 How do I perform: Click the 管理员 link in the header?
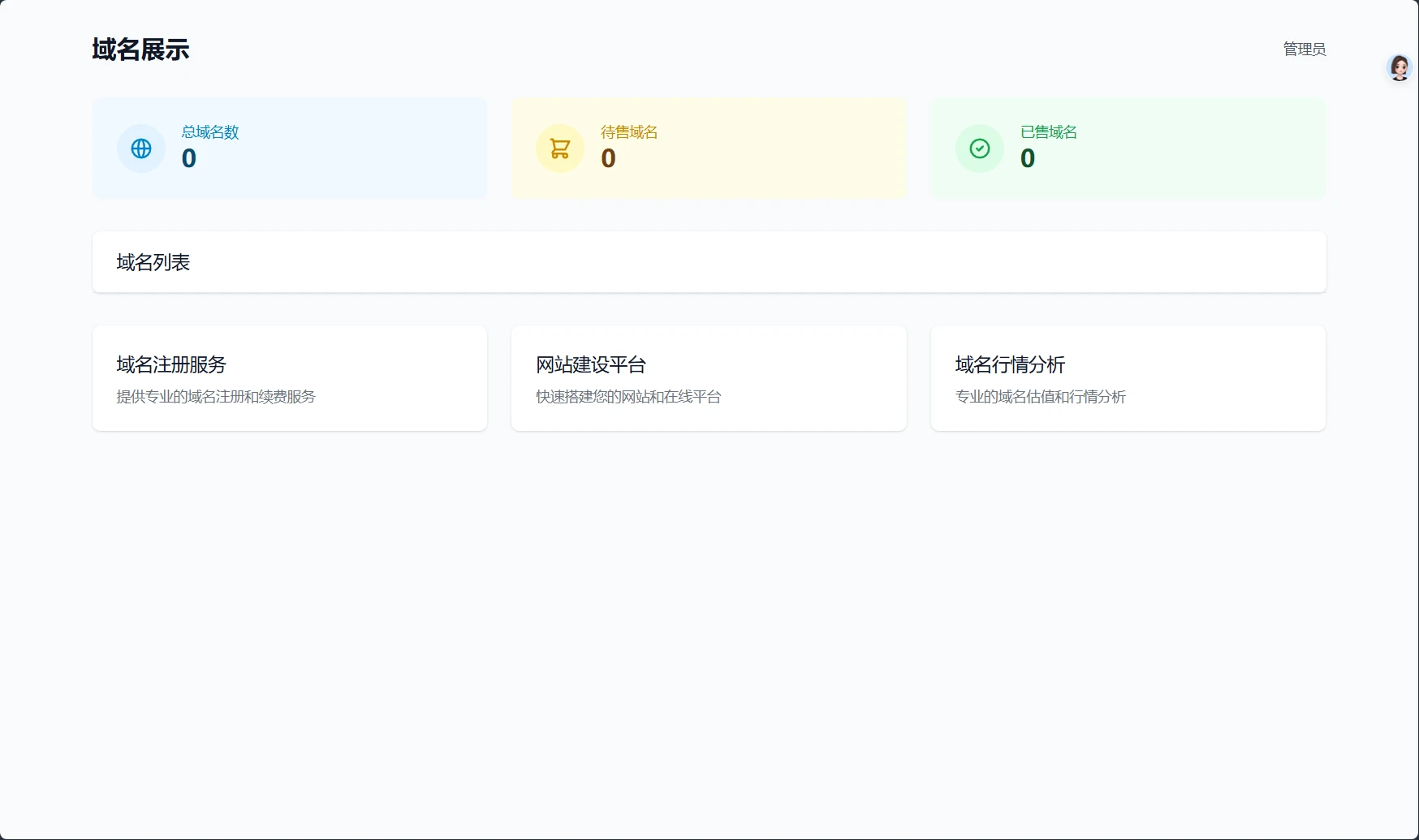1304,50
